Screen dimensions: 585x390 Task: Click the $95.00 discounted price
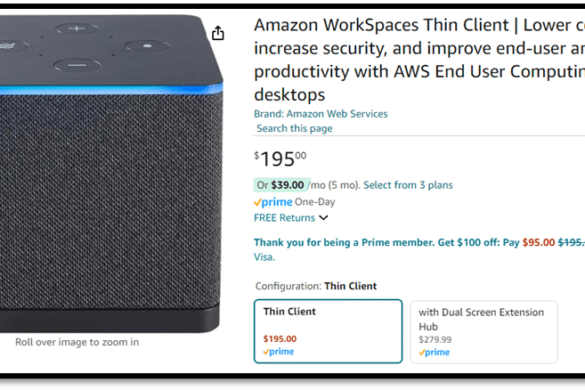[538, 243]
